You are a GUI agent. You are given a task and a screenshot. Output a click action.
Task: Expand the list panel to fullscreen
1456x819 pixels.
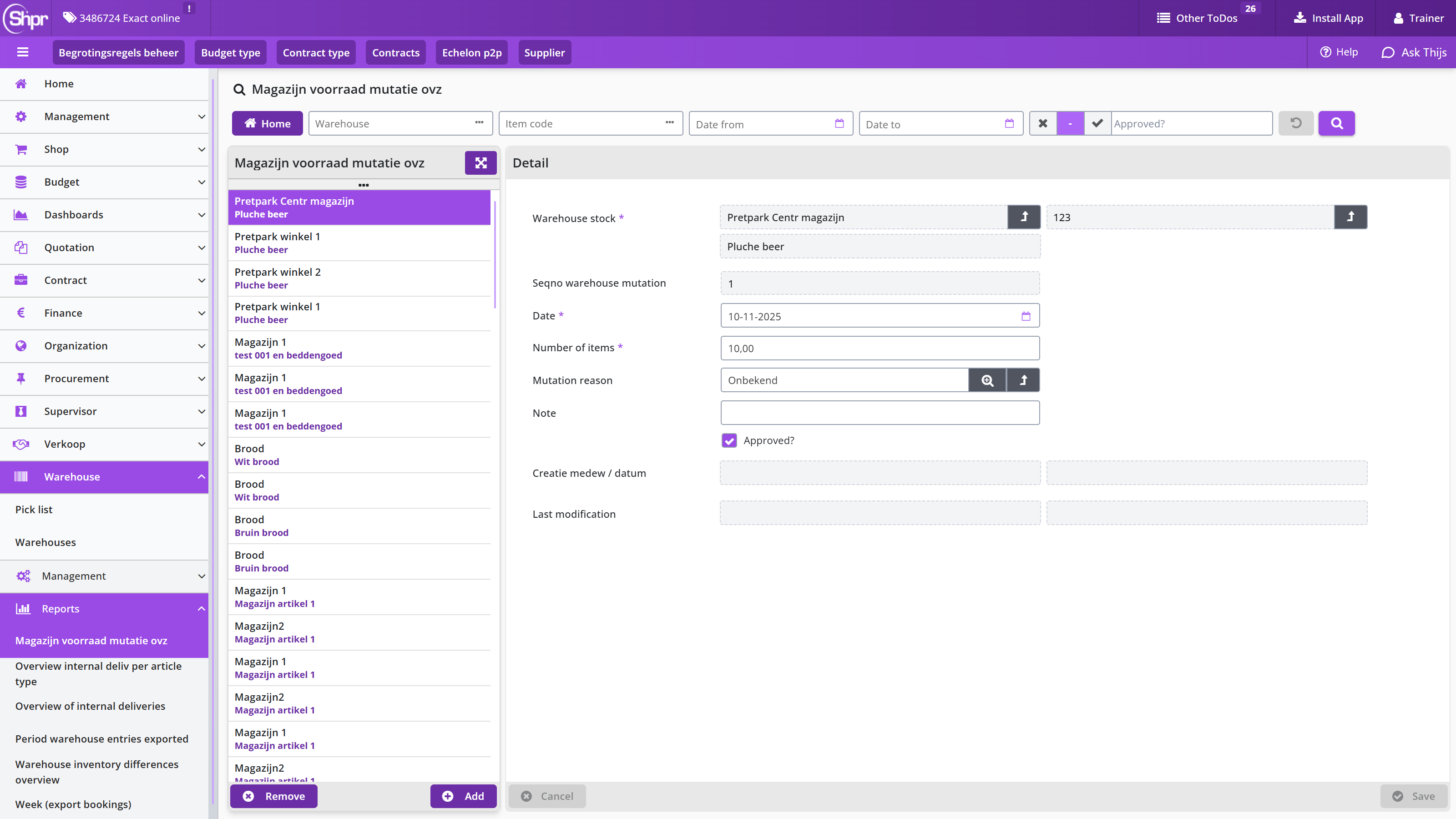(x=480, y=163)
